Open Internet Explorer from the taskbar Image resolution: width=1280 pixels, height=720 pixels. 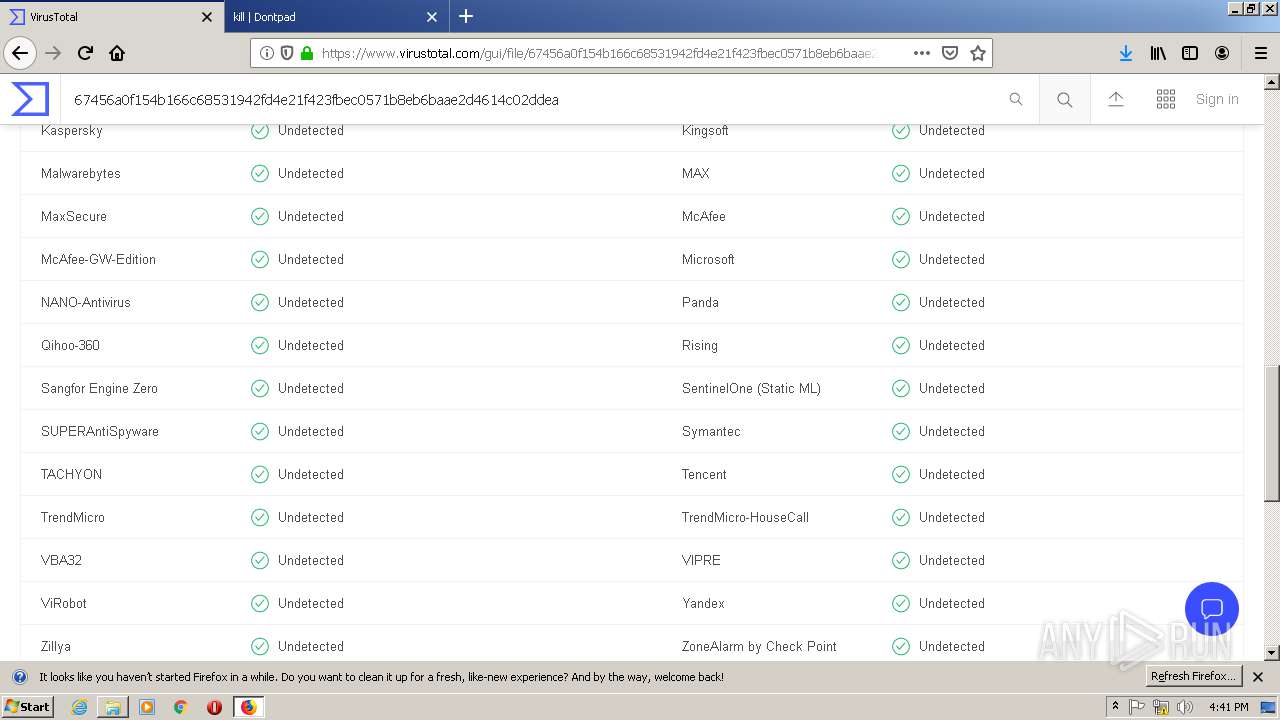click(x=79, y=707)
